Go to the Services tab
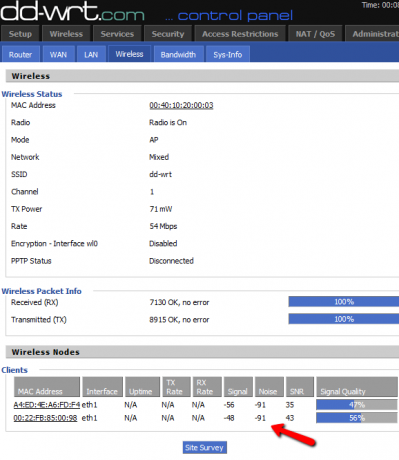The width and height of the screenshot is (399, 460). 117,34
